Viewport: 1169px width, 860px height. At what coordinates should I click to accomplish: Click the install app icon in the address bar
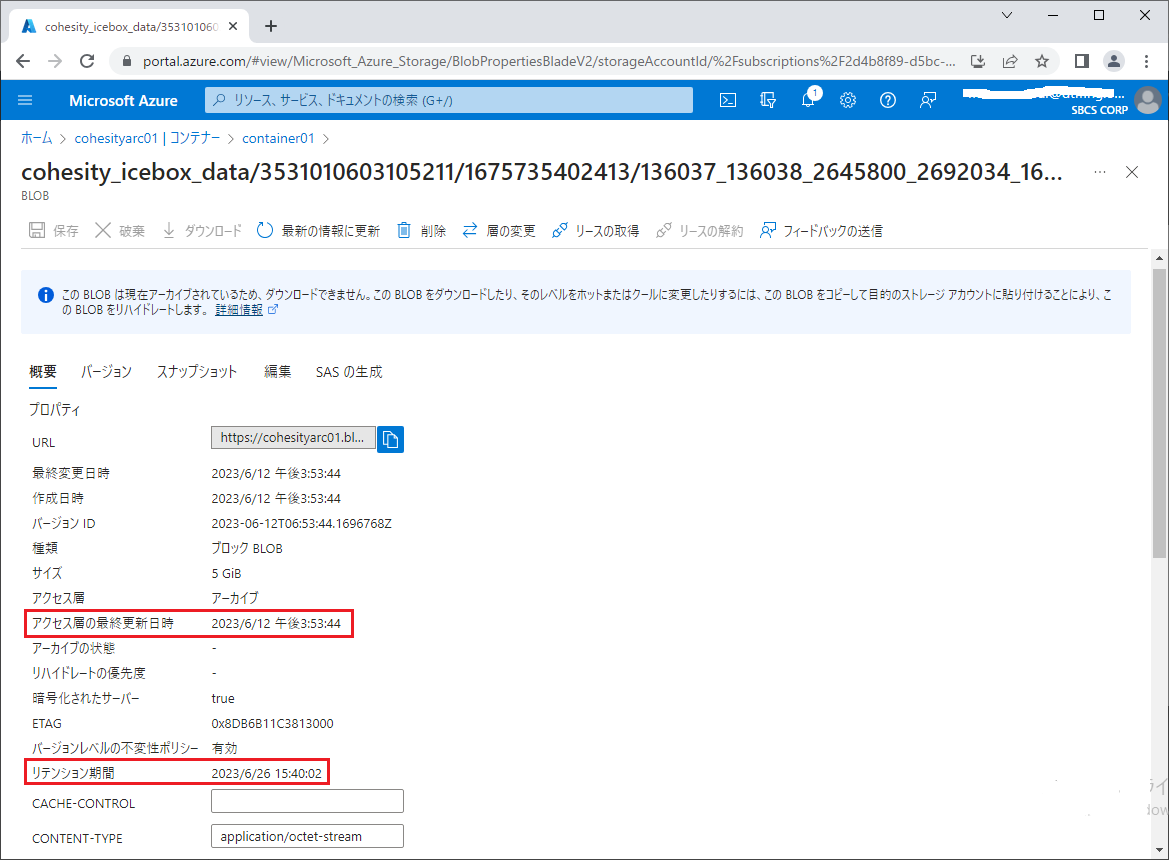(x=977, y=61)
